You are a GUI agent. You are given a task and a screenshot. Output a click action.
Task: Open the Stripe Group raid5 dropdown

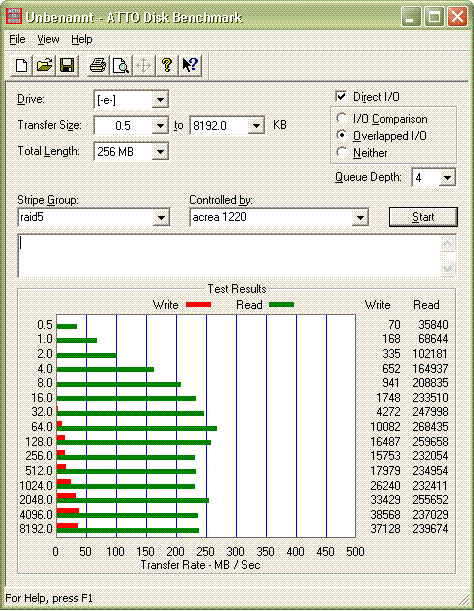(161, 217)
